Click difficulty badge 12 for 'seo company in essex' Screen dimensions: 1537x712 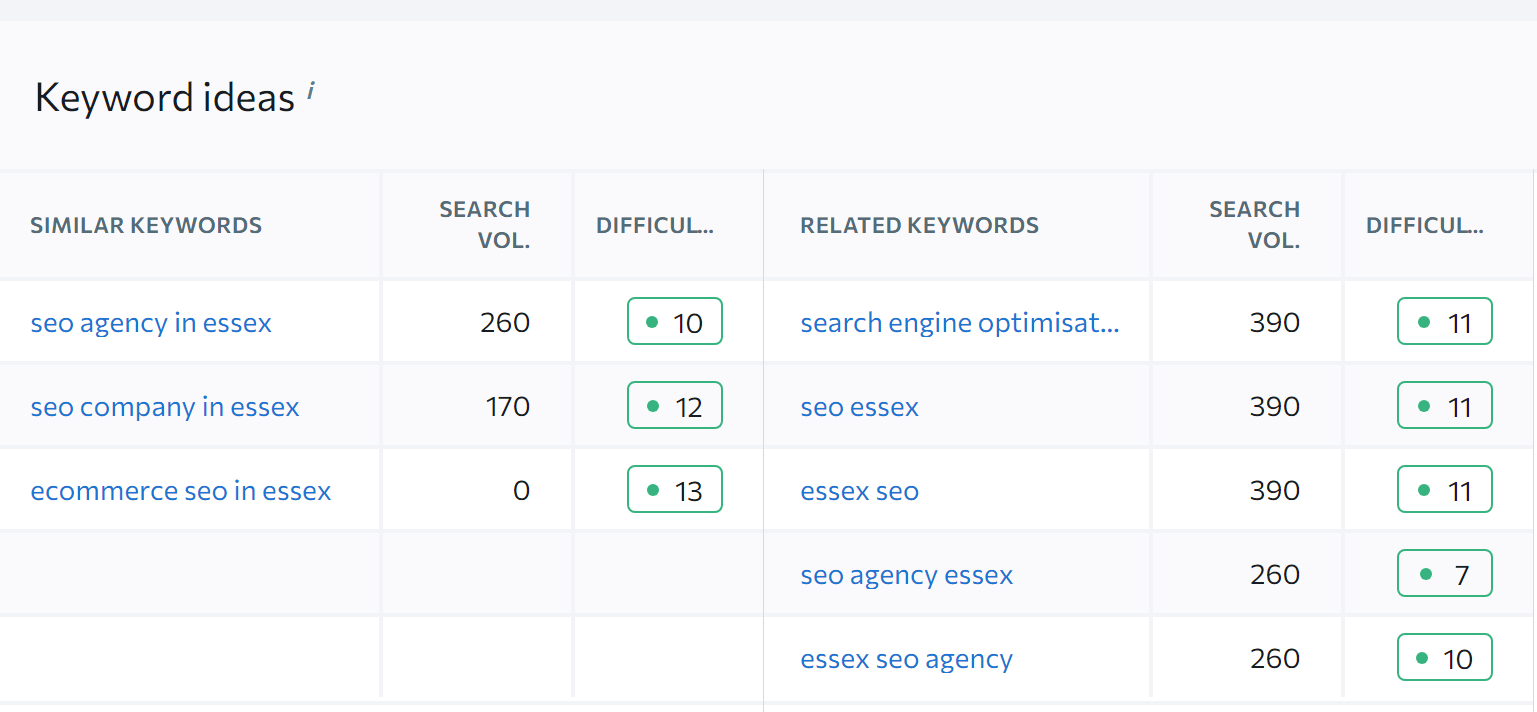coord(675,406)
